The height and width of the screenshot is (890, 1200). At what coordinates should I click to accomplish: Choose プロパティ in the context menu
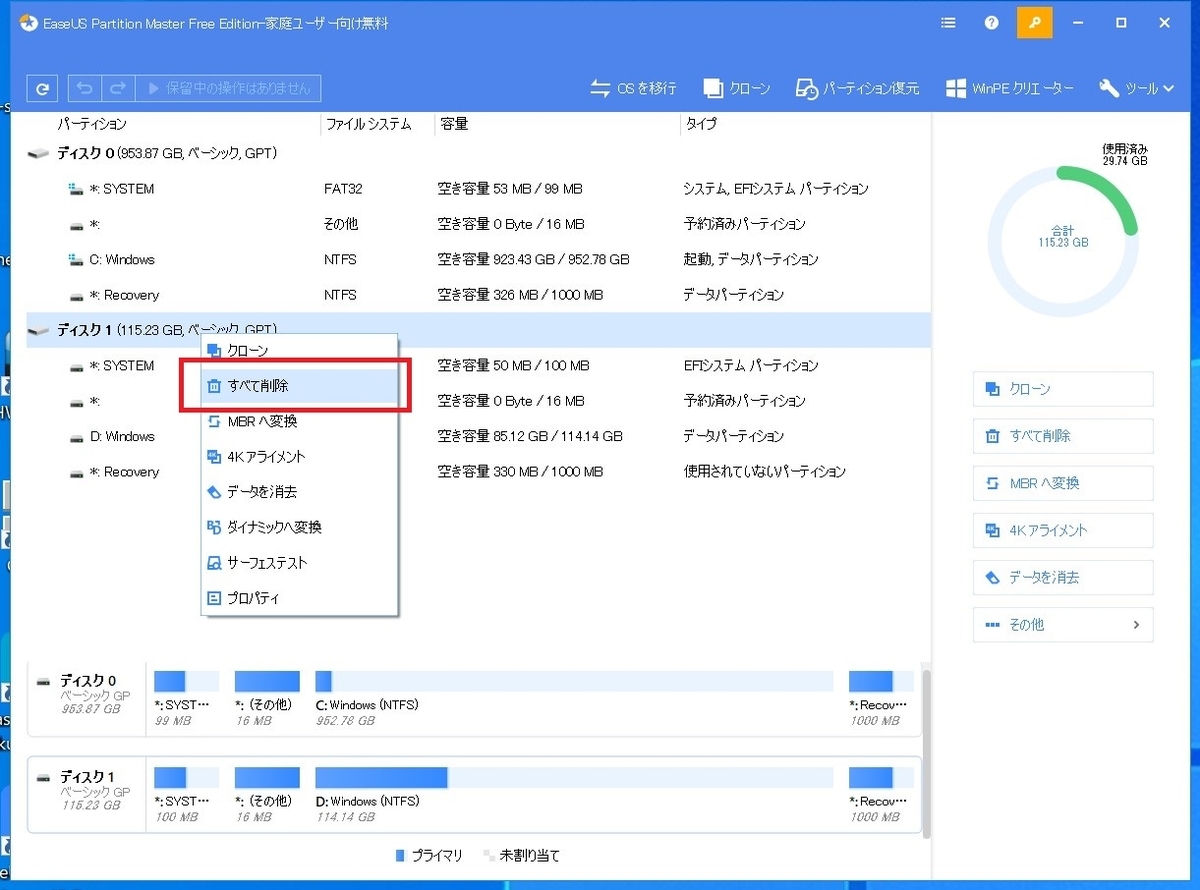point(299,598)
